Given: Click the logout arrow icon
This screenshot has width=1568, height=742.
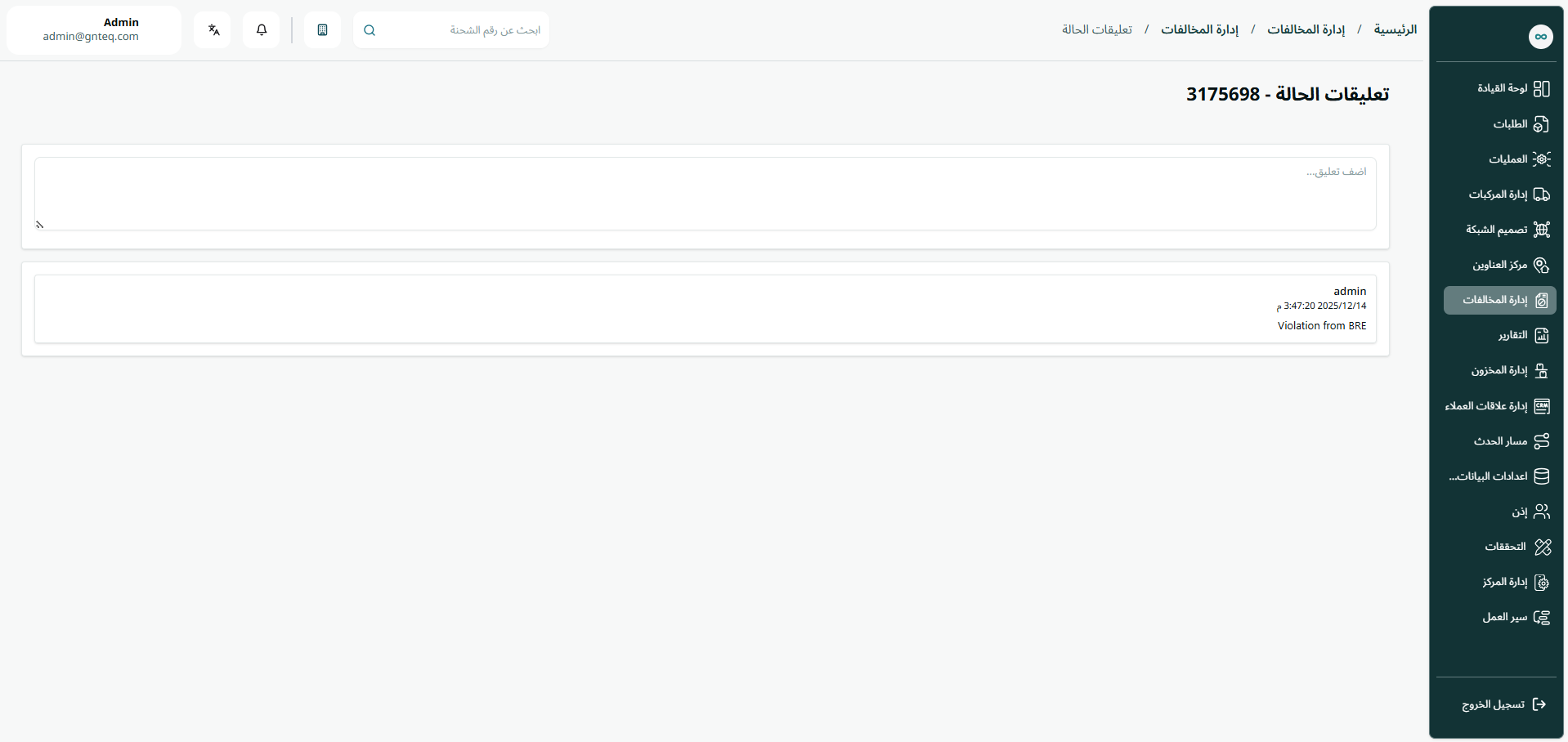Looking at the screenshot, I should point(1539,704).
